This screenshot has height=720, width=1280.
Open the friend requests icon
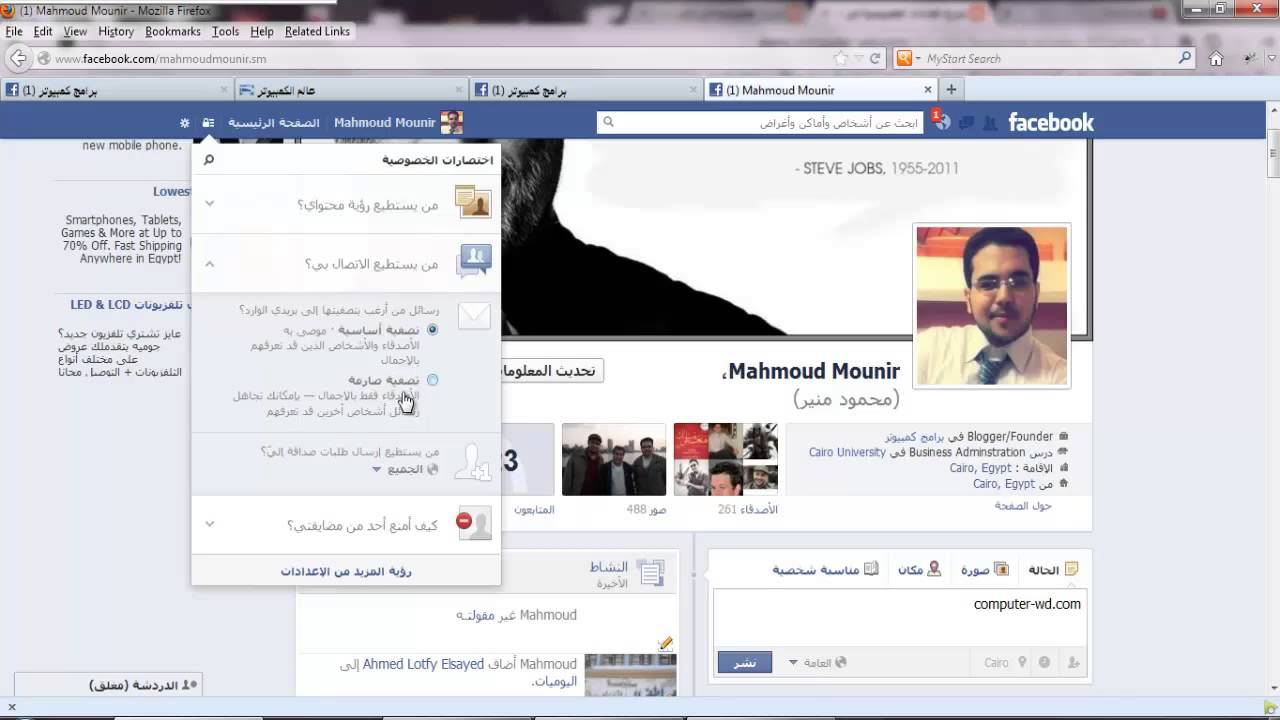(990, 123)
